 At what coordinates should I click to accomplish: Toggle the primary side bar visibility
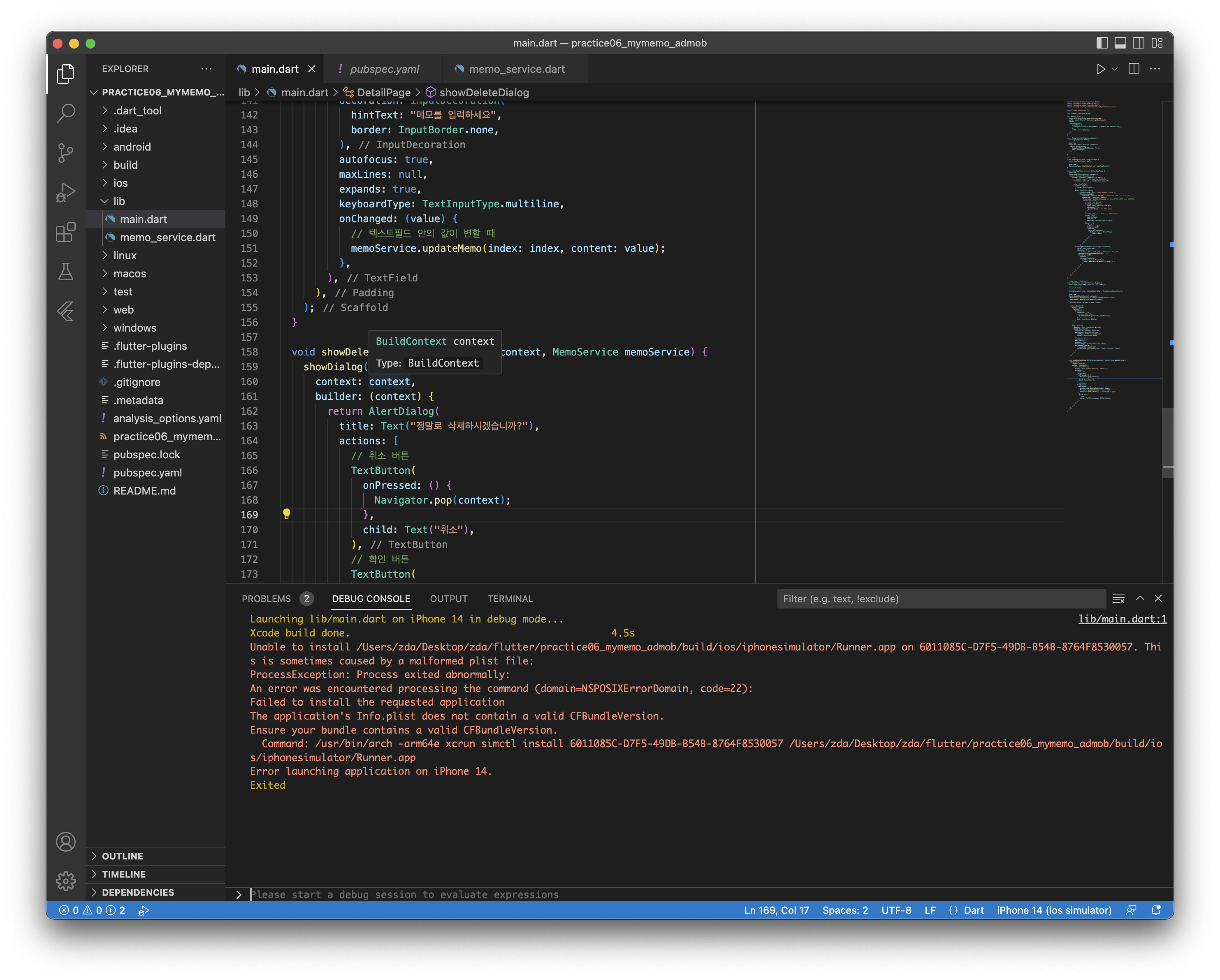1102,43
